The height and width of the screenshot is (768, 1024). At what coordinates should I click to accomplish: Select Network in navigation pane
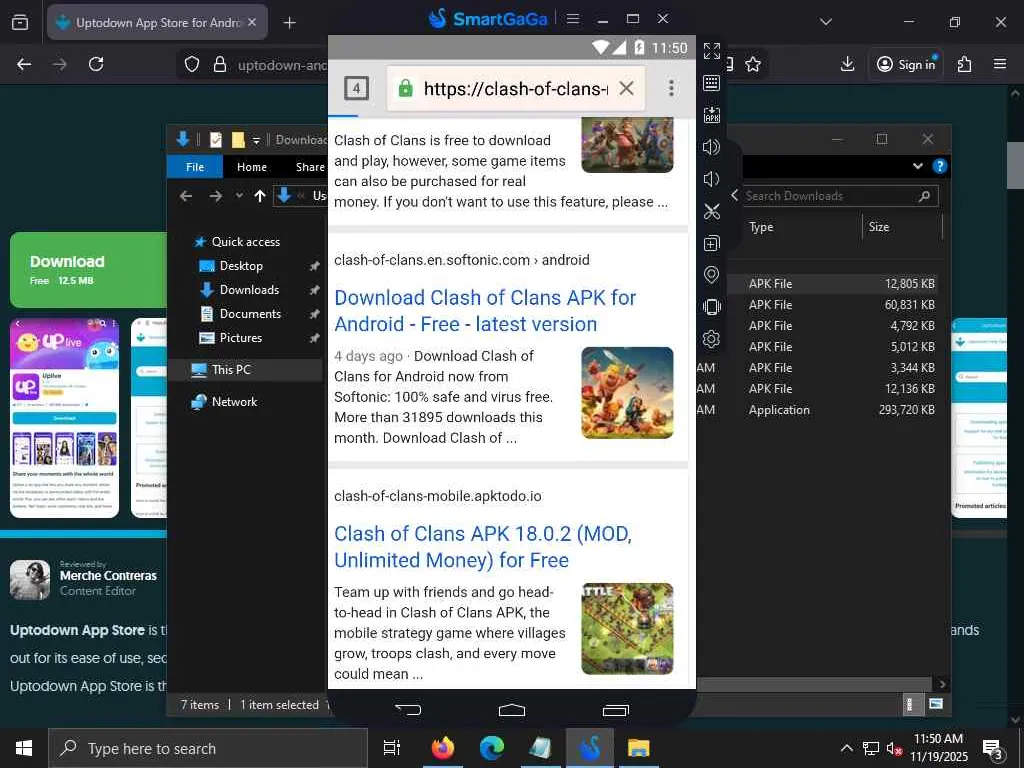[234, 402]
